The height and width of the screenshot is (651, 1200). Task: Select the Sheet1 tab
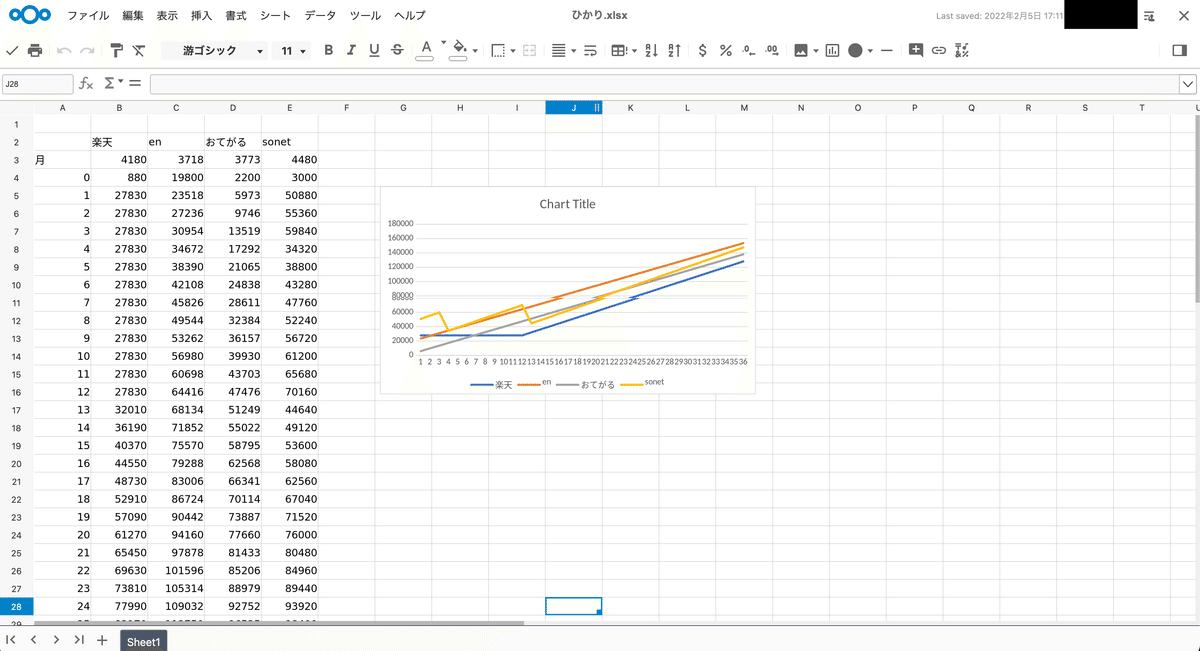(x=143, y=642)
